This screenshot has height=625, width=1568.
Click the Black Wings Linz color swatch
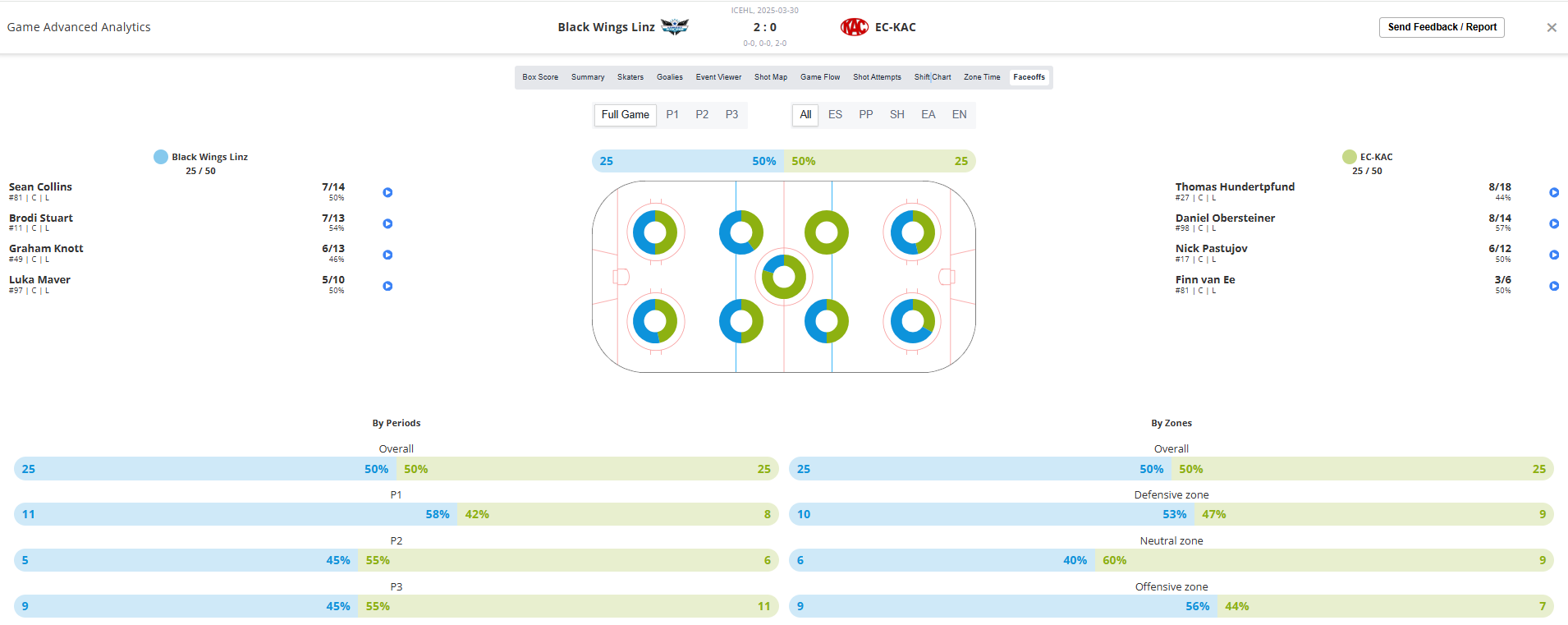coord(161,157)
